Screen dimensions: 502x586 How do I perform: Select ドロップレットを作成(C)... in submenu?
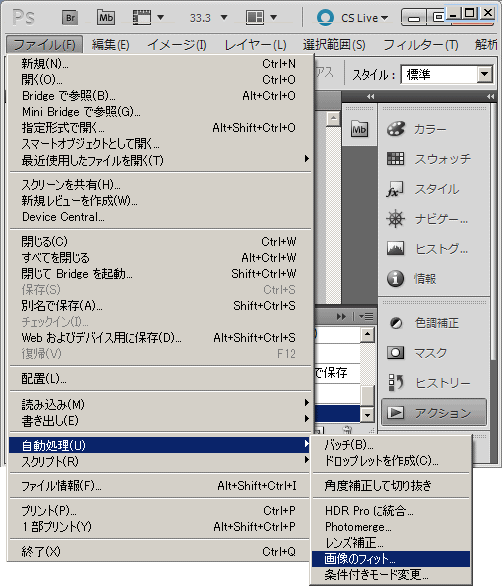391,460
